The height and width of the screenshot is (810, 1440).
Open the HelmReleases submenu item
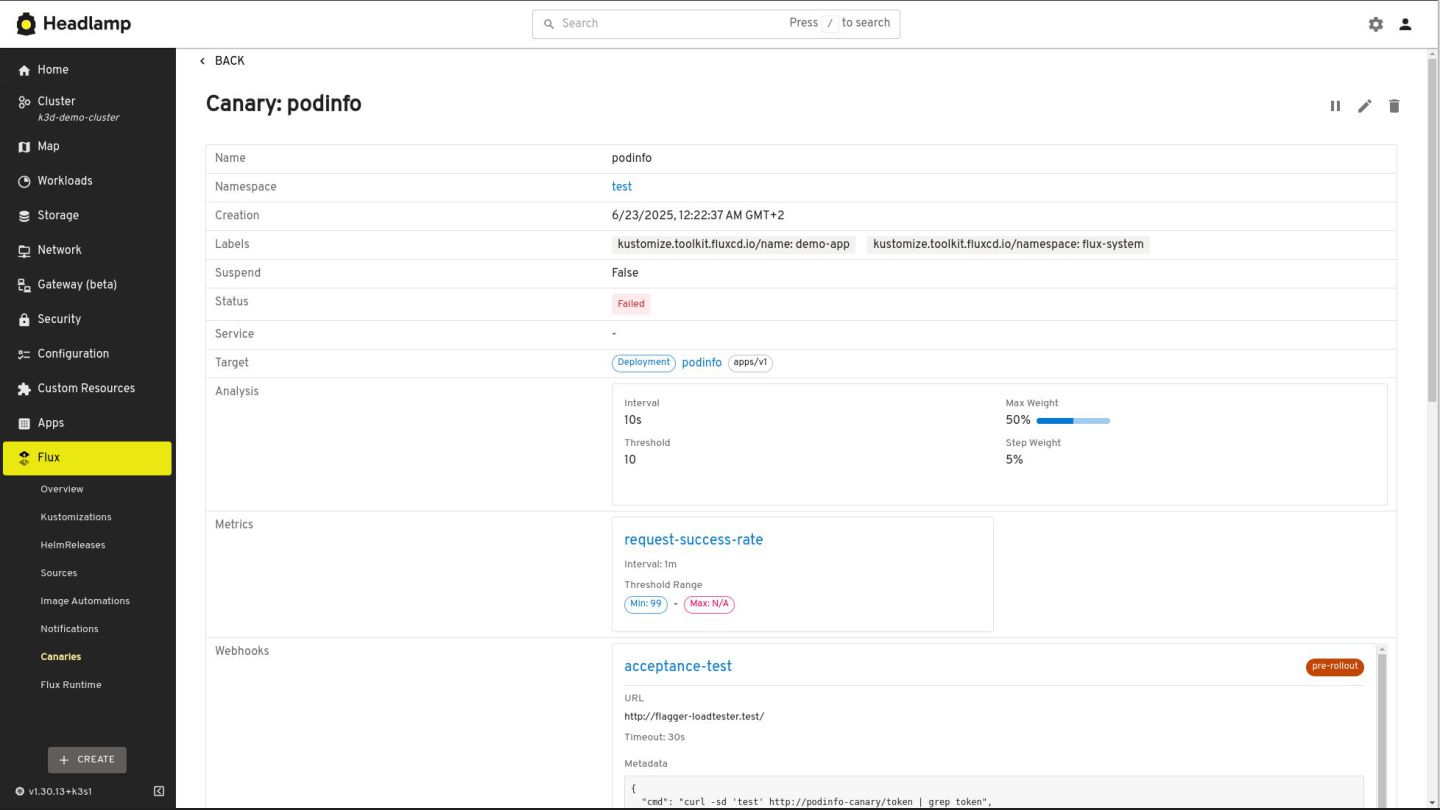pyautogui.click(x=73, y=545)
